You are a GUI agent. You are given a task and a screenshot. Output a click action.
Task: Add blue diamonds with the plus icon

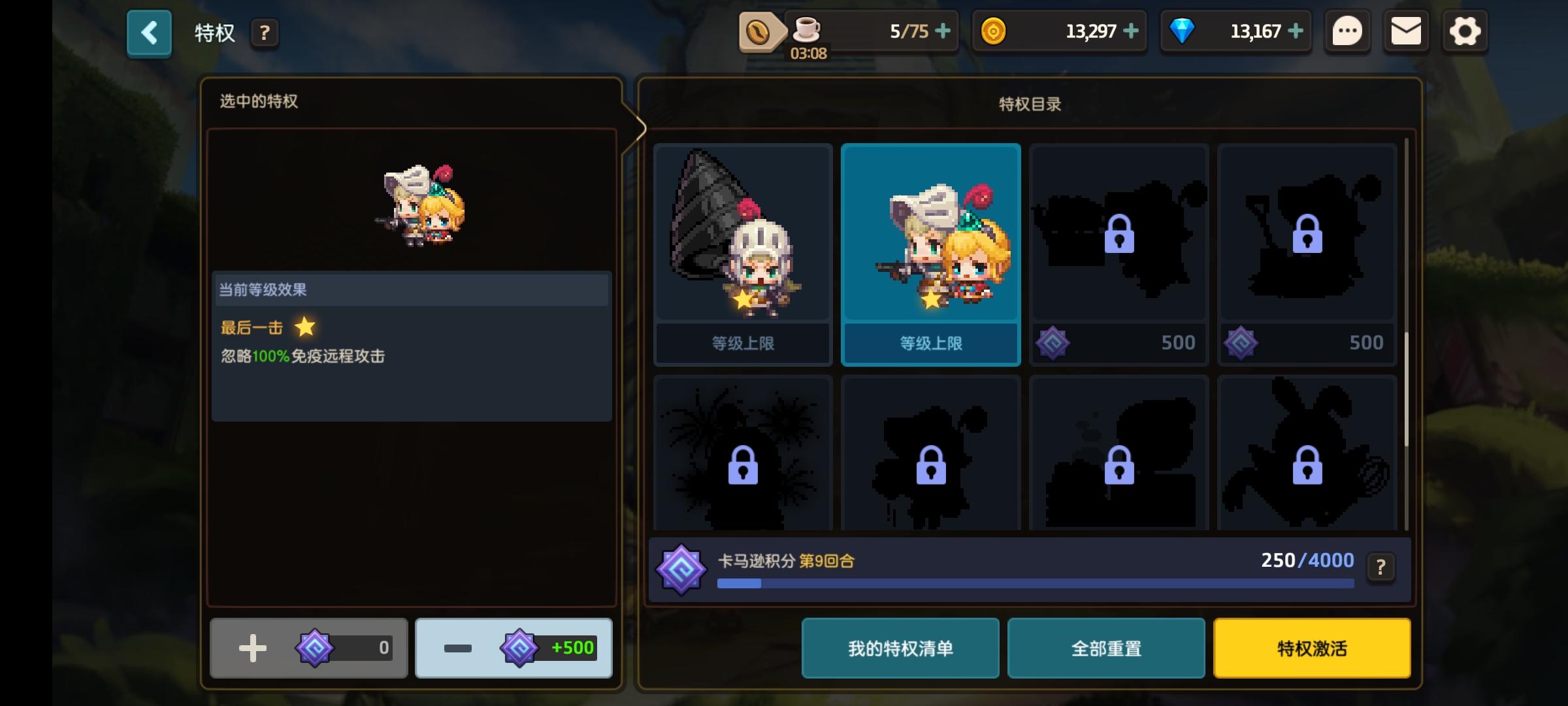click(1296, 31)
